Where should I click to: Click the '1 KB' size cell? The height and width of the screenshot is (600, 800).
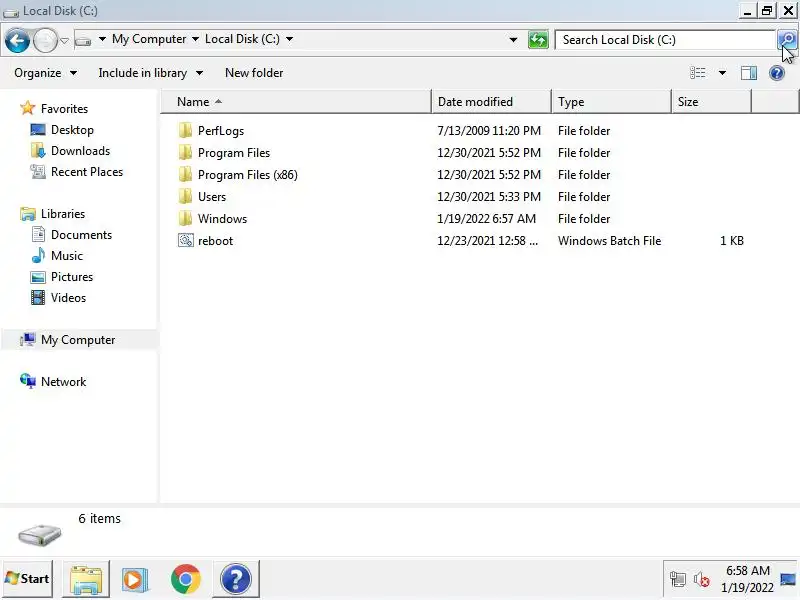tap(732, 241)
